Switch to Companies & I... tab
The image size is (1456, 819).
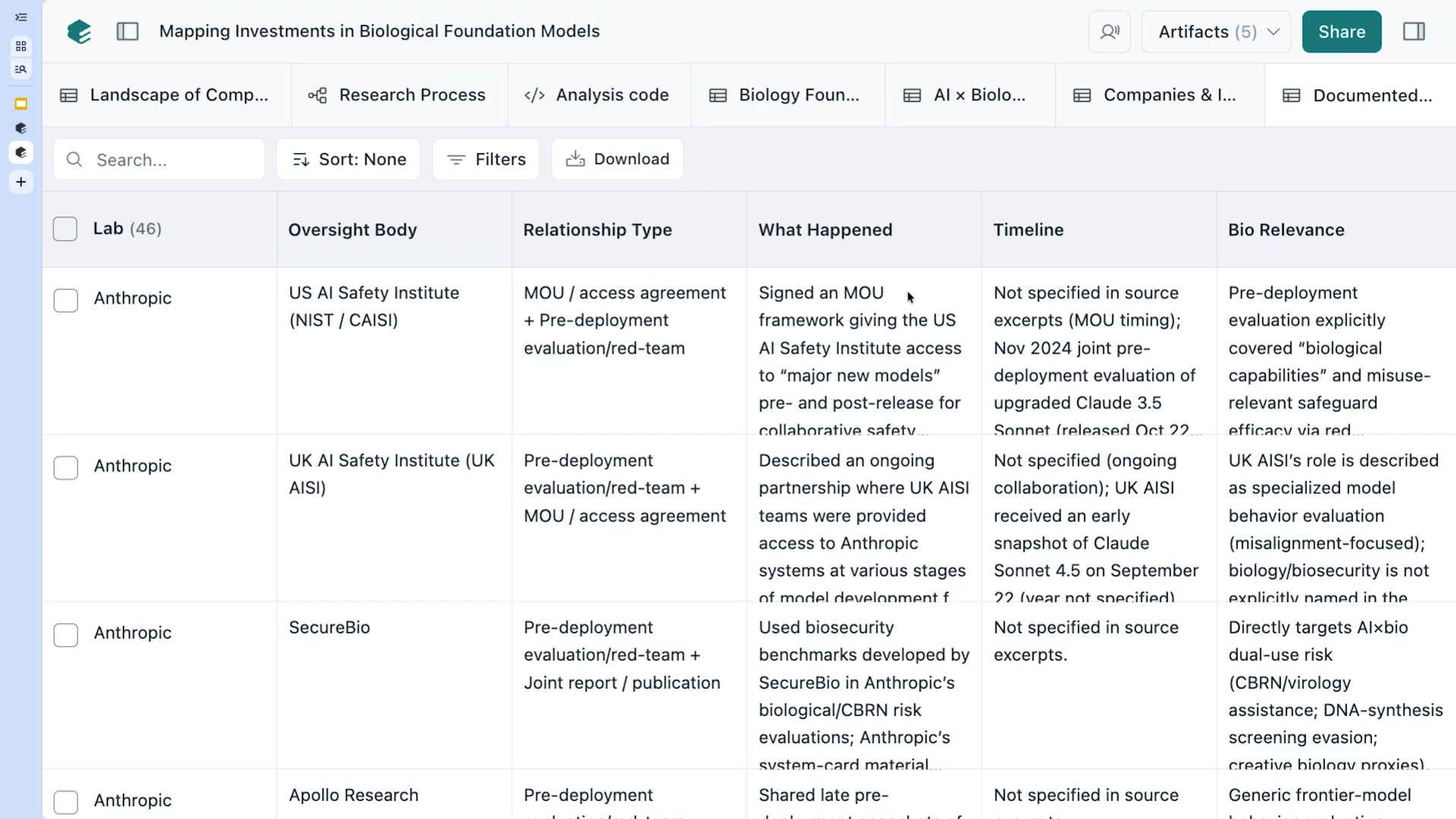pyautogui.click(x=1159, y=96)
